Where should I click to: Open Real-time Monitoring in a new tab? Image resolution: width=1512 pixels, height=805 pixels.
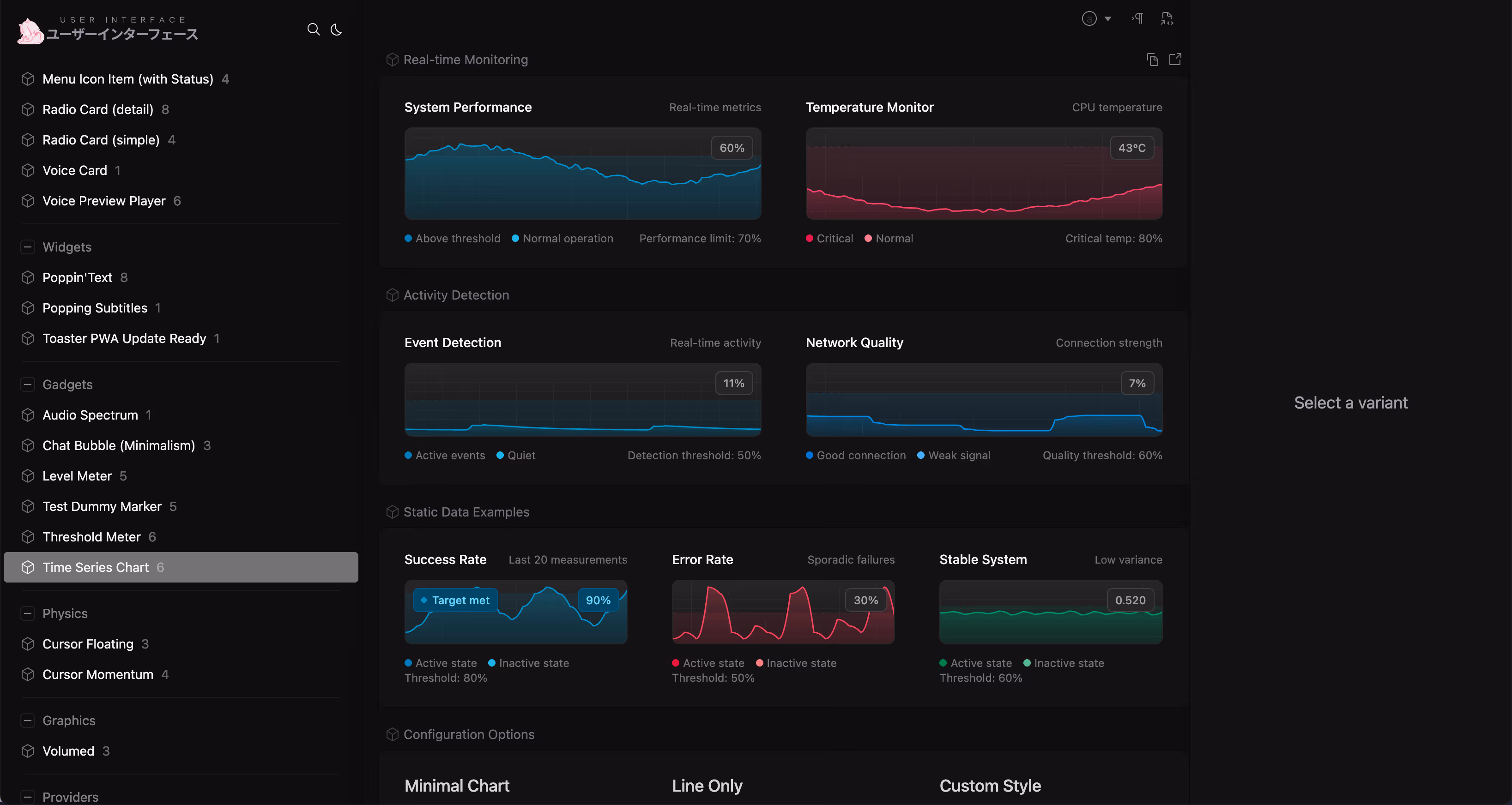tap(1175, 59)
